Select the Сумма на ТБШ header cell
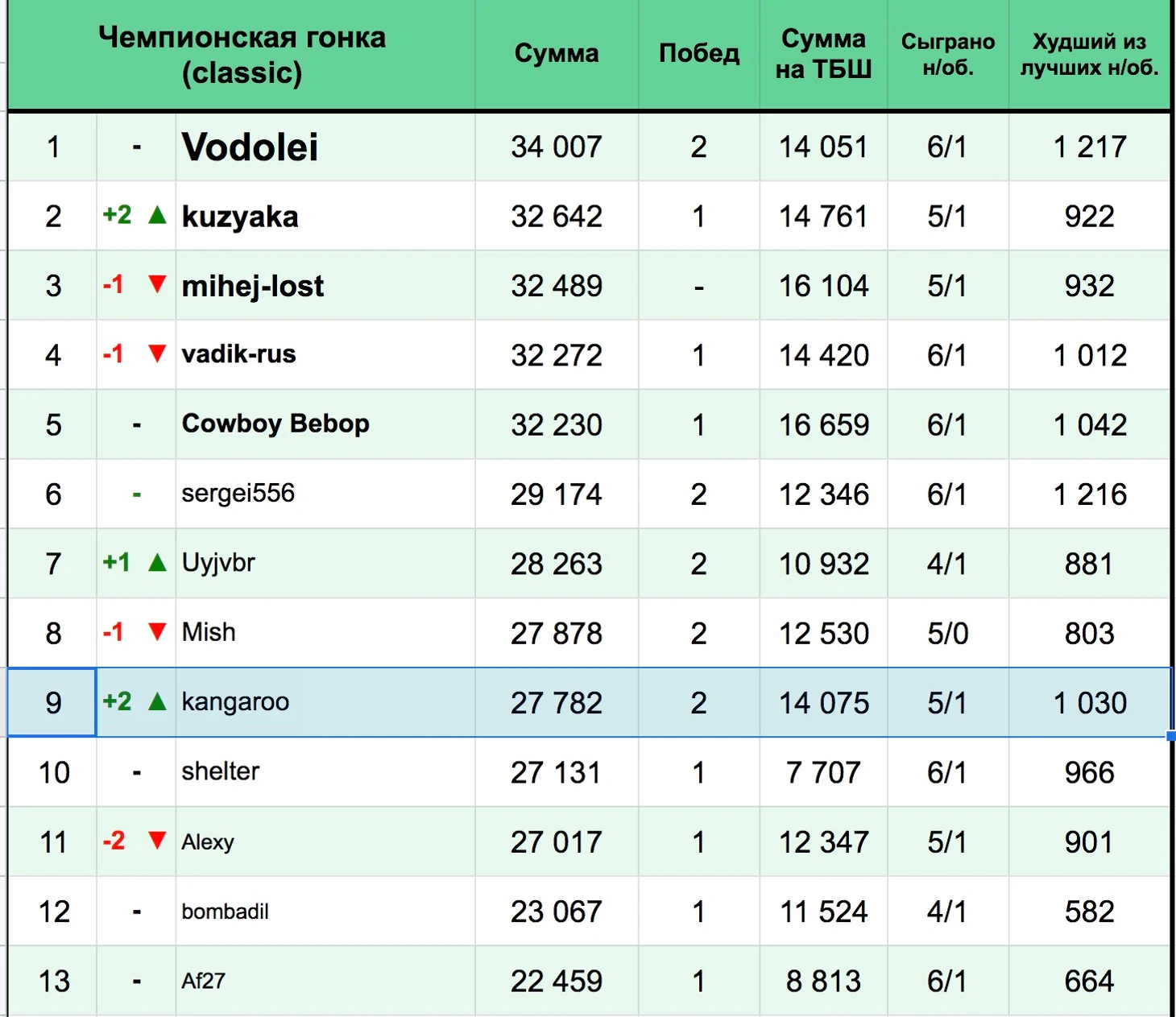The height and width of the screenshot is (1017, 1176). [823, 54]
